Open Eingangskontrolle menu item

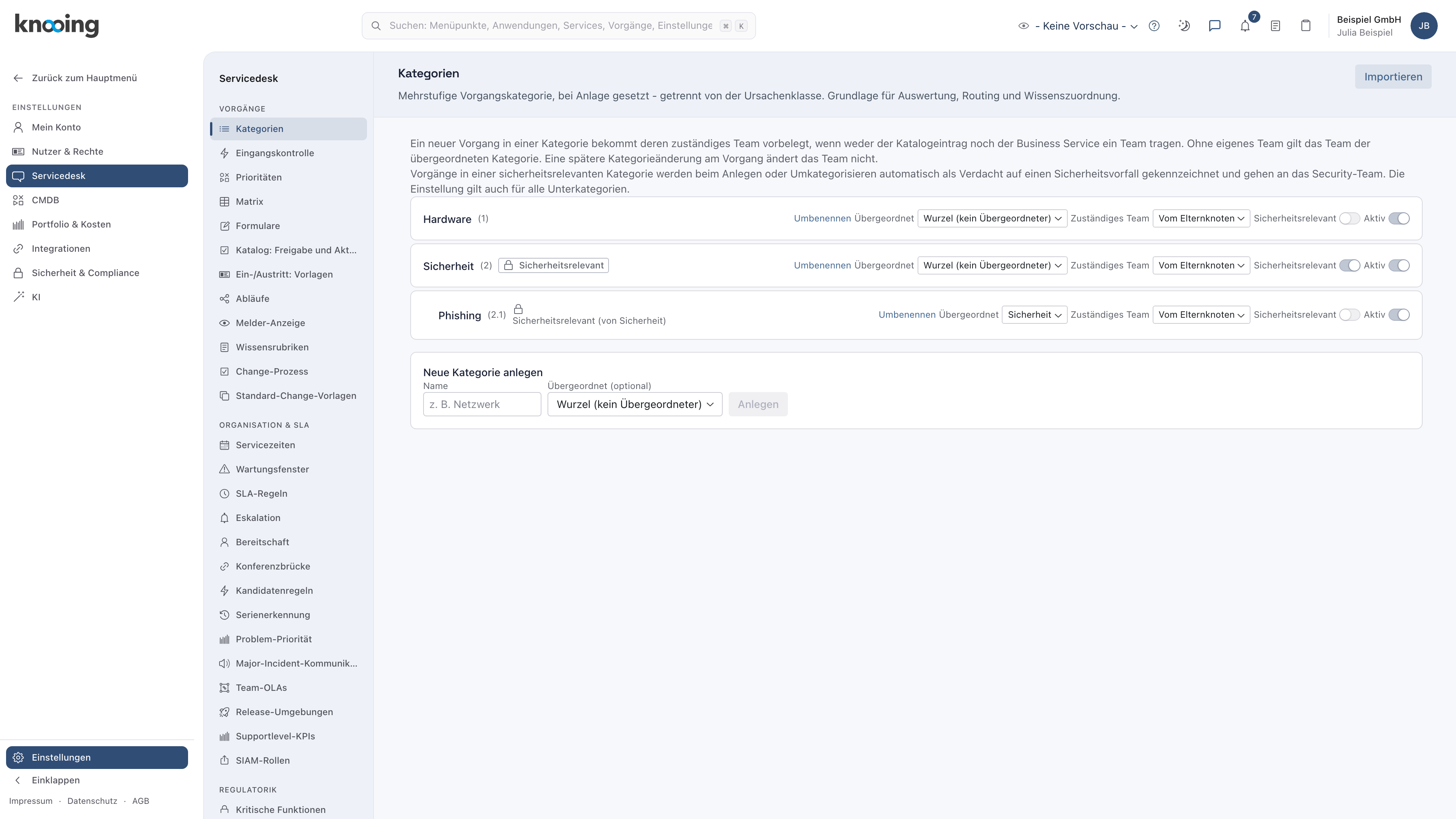pos(288,153)
